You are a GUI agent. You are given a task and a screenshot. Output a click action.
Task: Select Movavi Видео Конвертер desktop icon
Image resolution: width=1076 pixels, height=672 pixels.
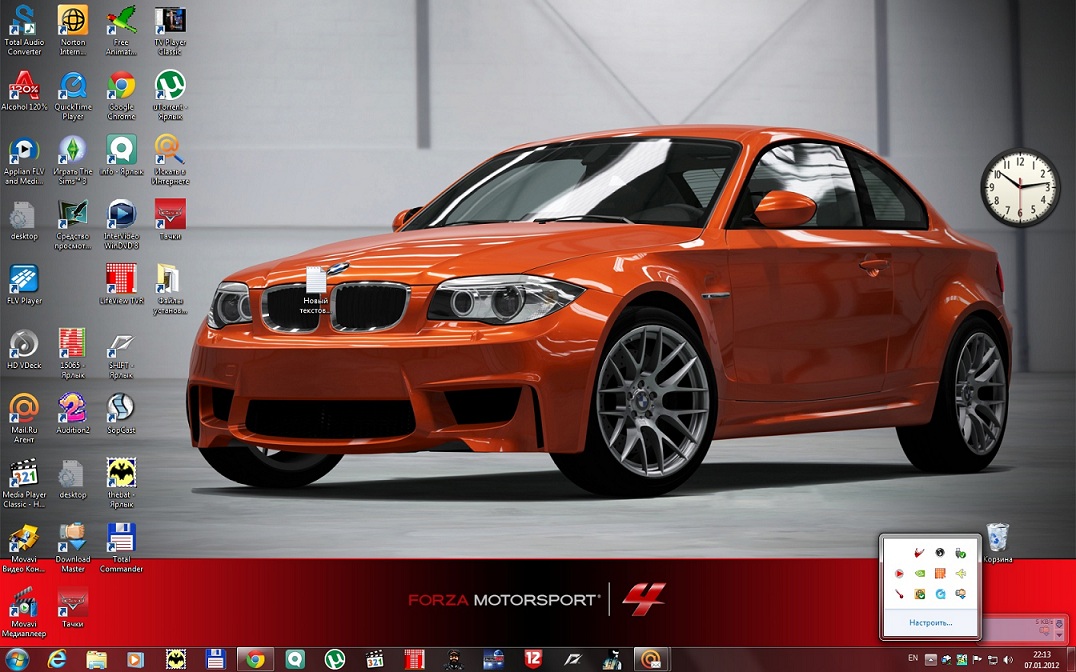tap(24, 548)
